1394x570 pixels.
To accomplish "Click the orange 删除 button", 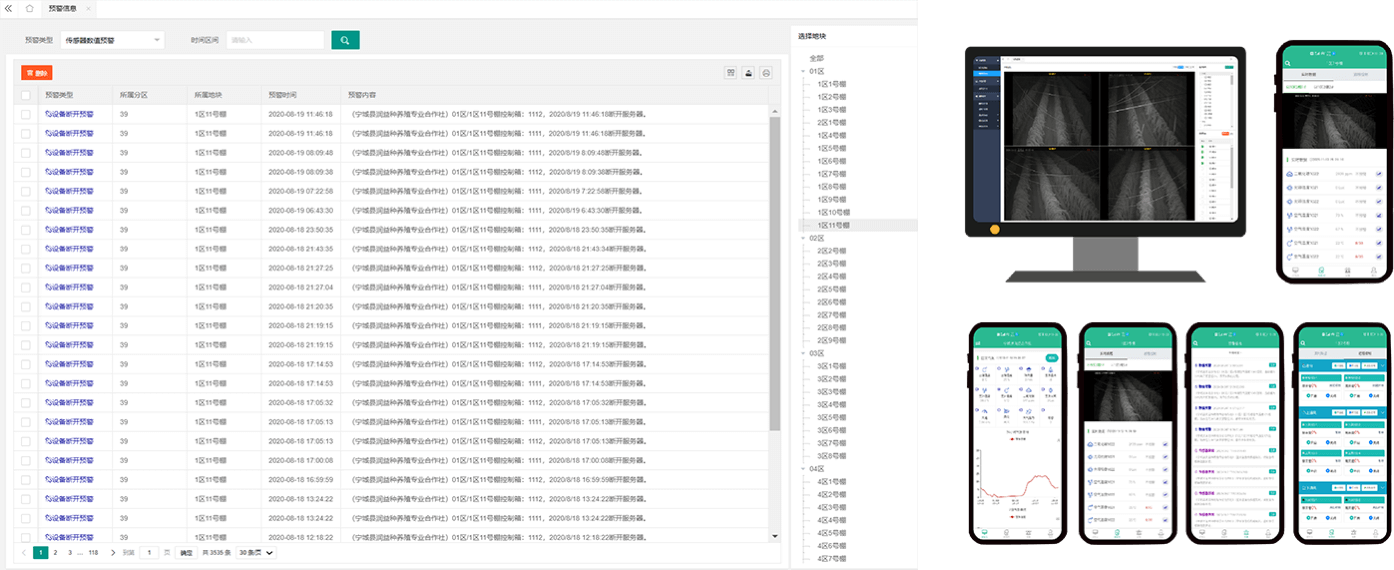I will pos(37,73).
